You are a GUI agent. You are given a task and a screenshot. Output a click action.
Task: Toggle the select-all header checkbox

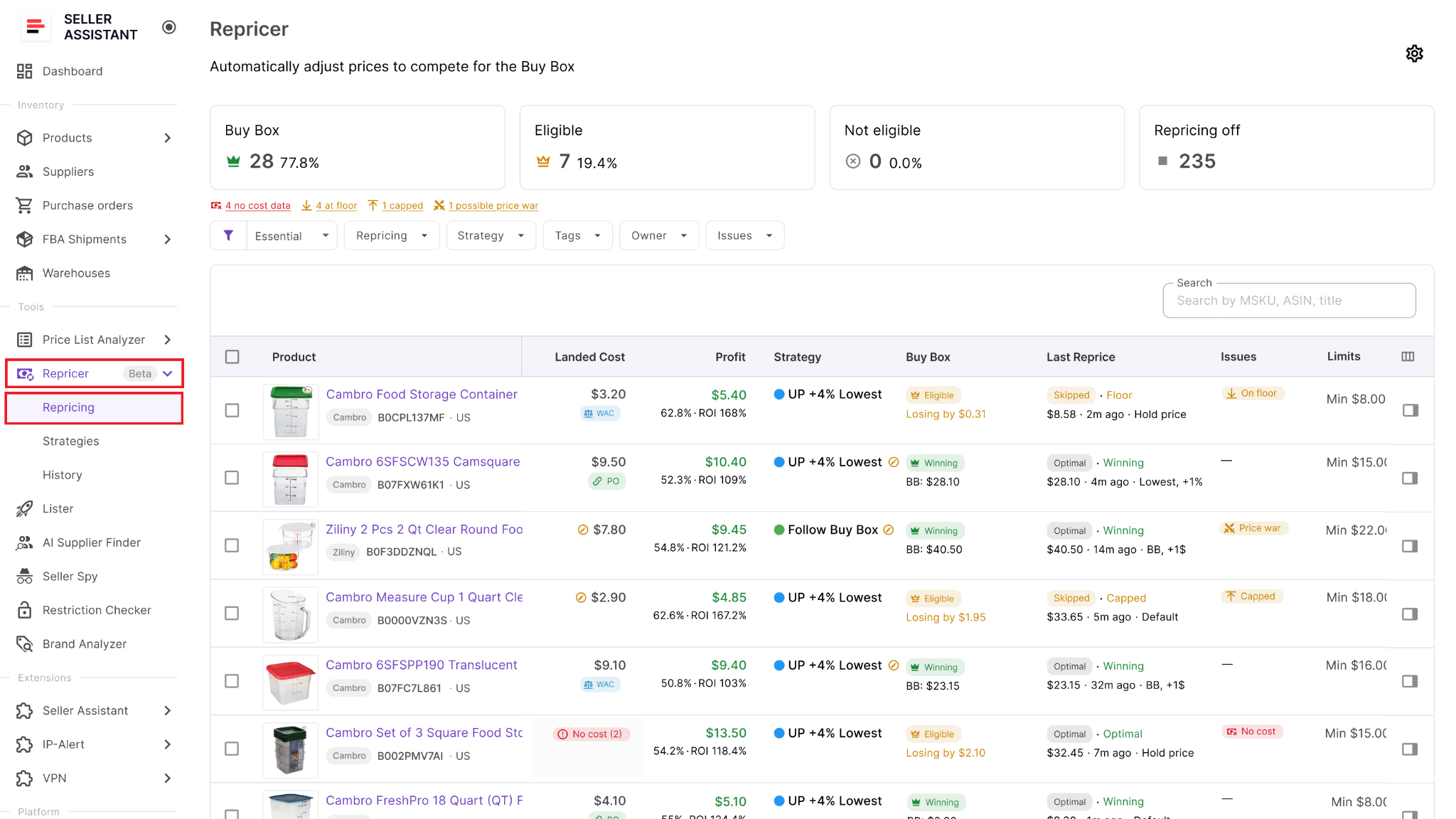pos(232,357)
